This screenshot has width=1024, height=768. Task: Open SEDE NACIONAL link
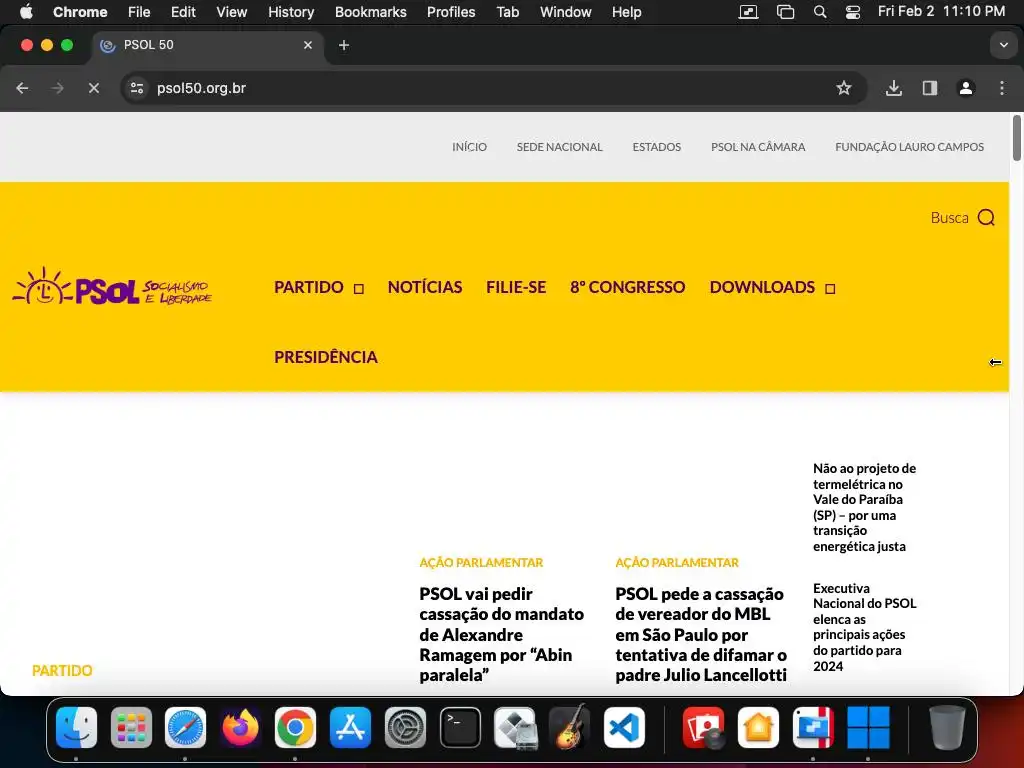pos(560,147)
